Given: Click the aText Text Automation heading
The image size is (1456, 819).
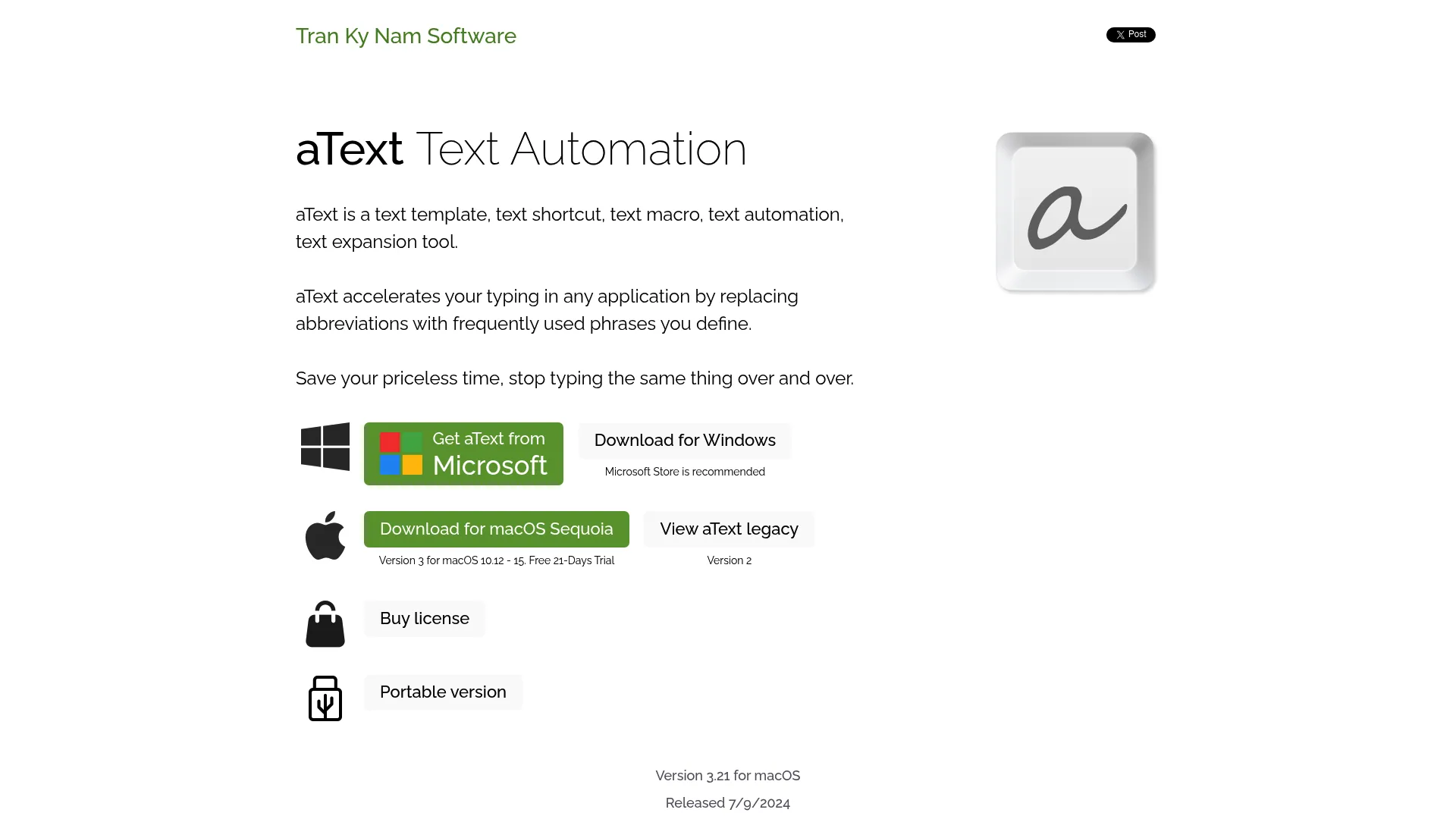Looking at the screenshot, I should (521, 149).
